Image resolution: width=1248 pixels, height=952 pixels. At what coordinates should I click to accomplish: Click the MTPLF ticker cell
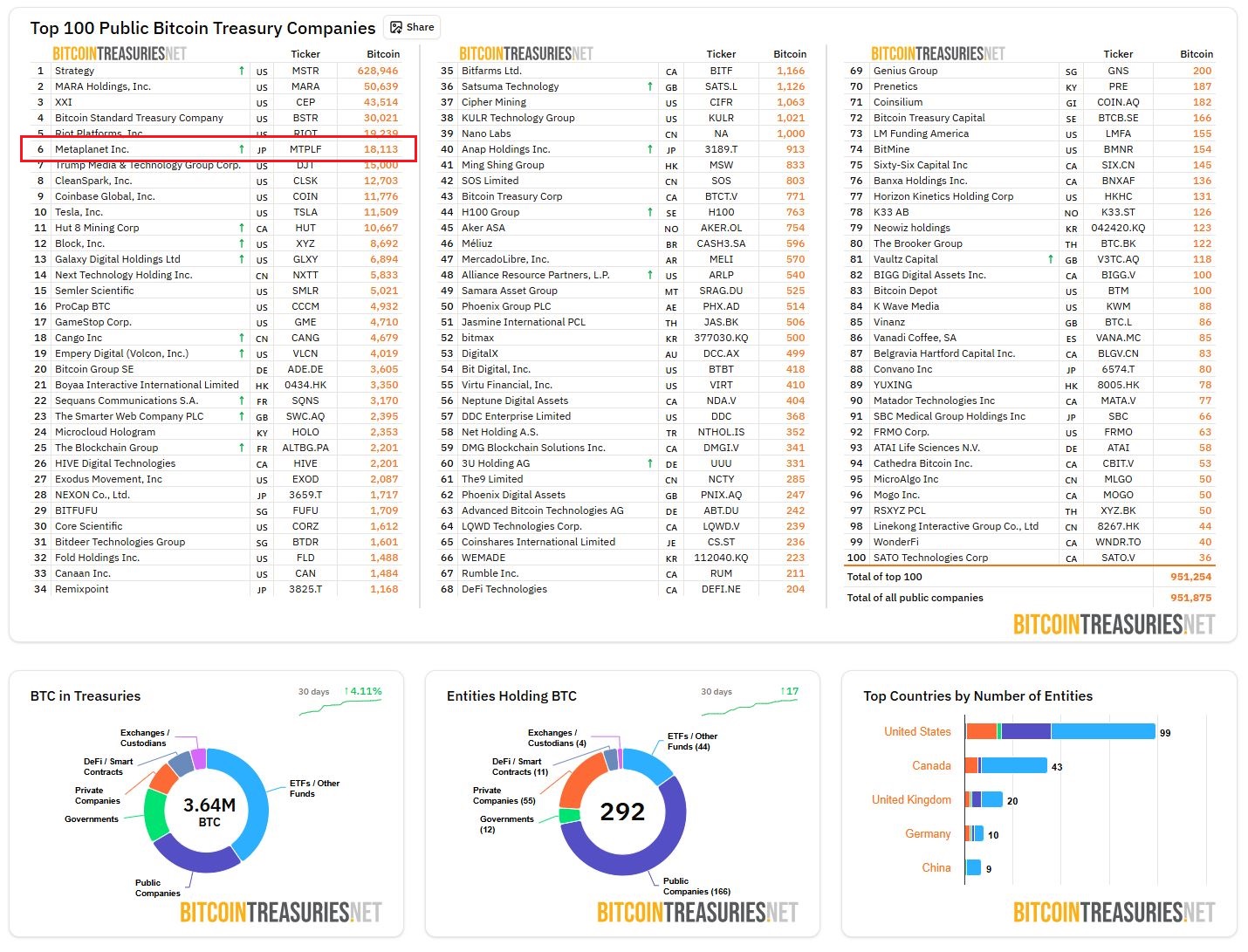pyautogui.click(x=305, y=149)
